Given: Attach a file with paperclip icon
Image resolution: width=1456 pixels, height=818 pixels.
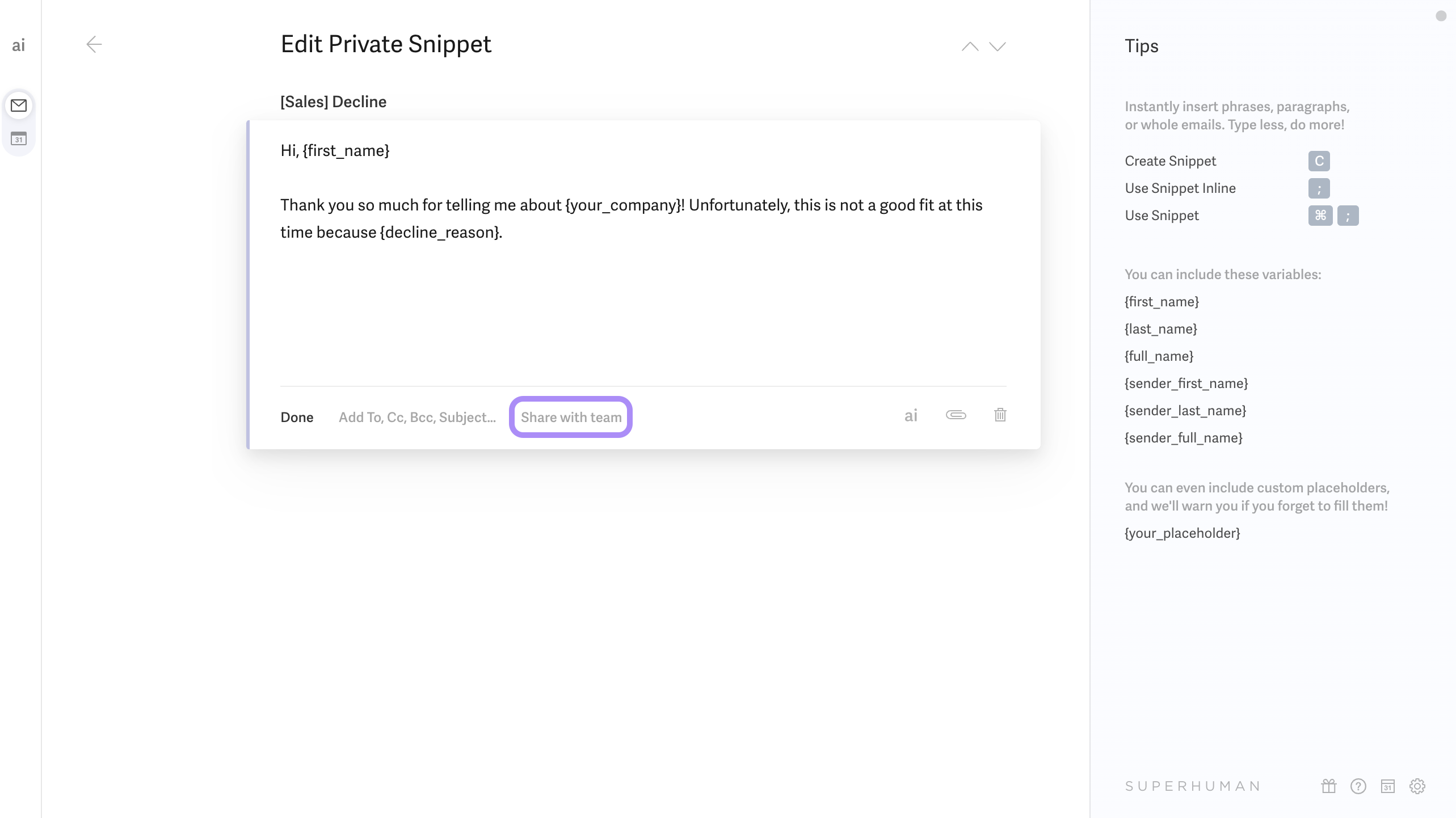Looking at the screenshot, I should click(956, 415).
